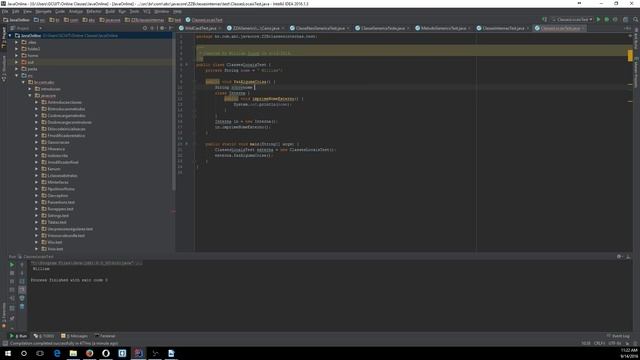Open Favorites tool window on left strip
The height and width of the screenshot is (360, 640).
pyautogui.click(x=4, y=315)
